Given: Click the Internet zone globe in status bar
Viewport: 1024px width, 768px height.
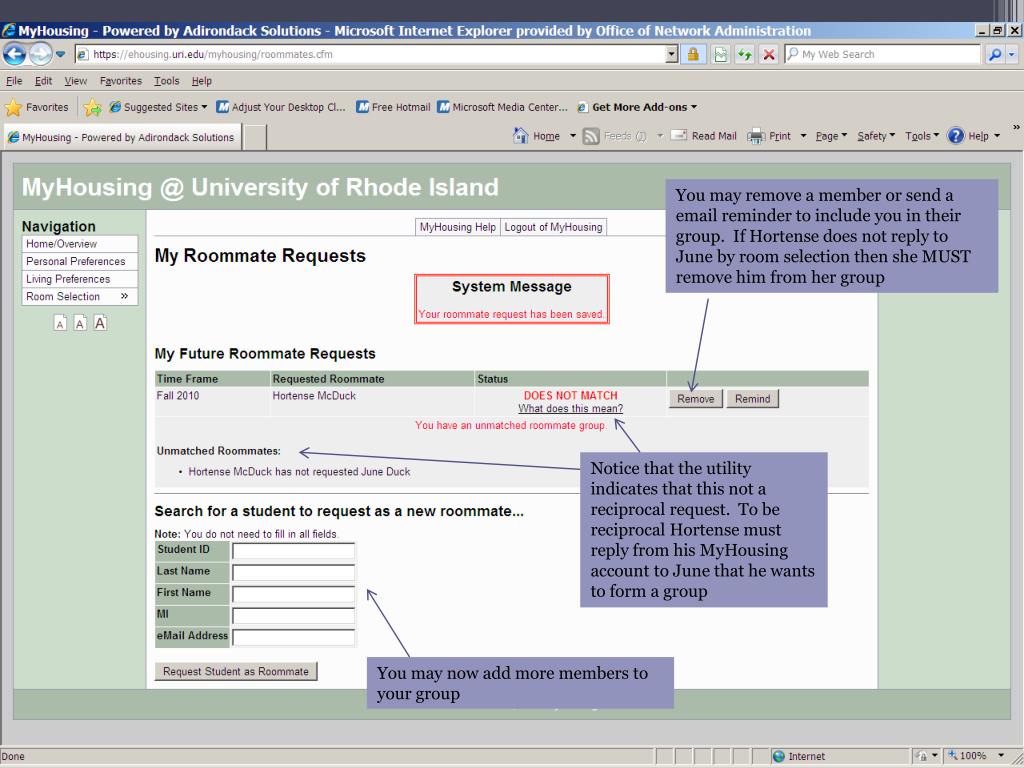Looking at the screenshot, I should (x=778, y=756).
